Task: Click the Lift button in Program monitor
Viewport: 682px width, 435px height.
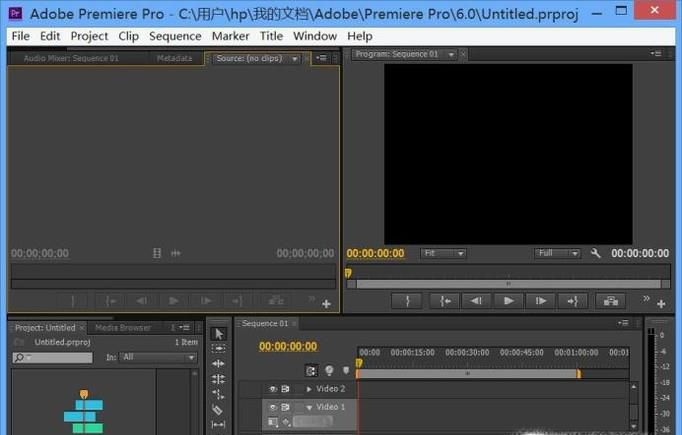Action: (x=611, y=301)
